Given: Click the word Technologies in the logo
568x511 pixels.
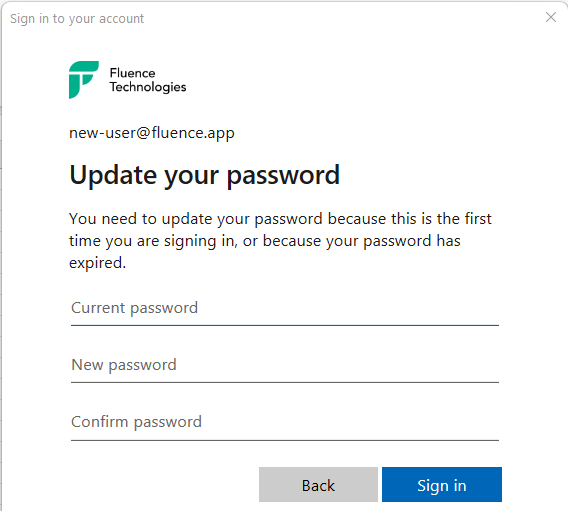Looking at the screenshot, I should pyautogui.click(x=148, y=87).
